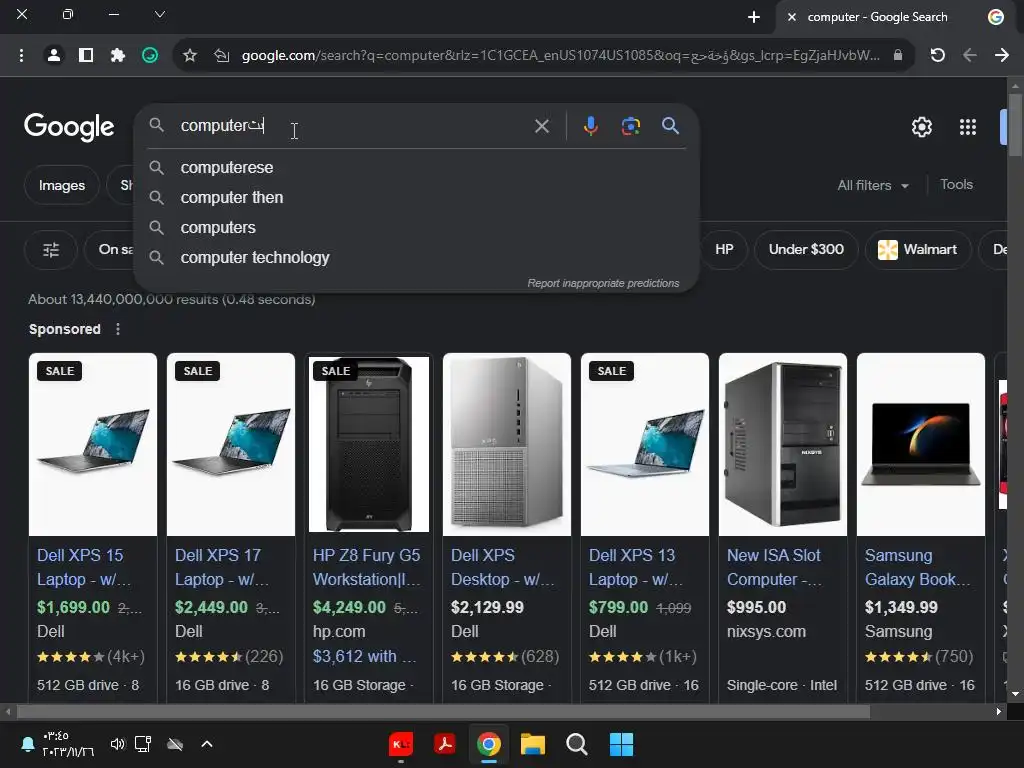Screen dimensions: 1024x768
Task: Click the share page icon in address bar
Action: click(222, 56)
